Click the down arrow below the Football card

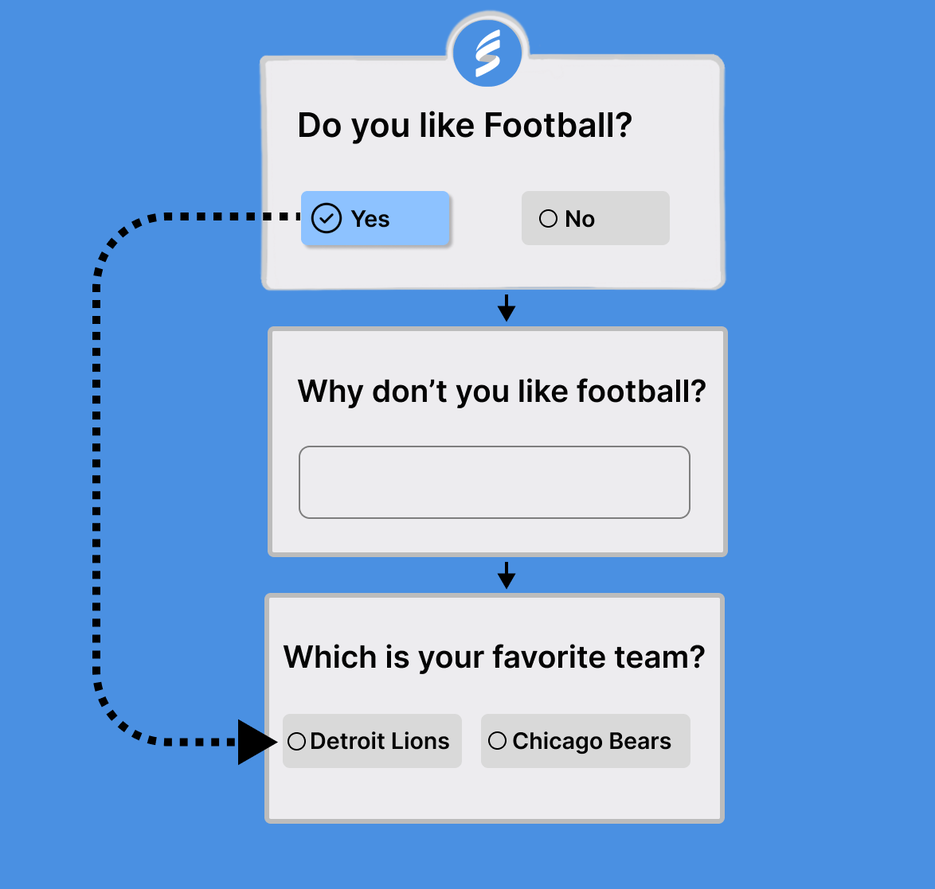click(x=507, y=307)
